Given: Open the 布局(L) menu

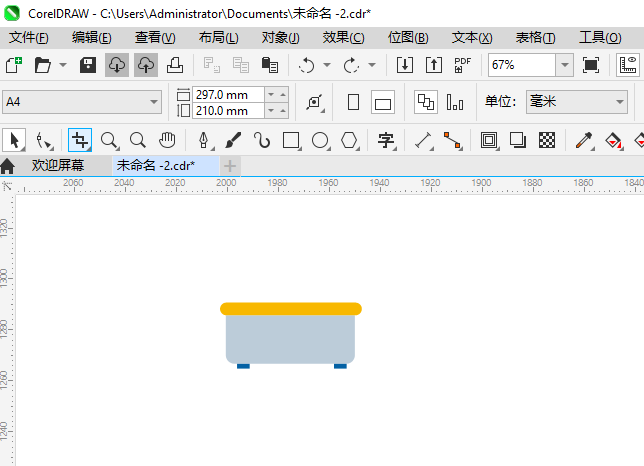Looking at the screenshot, I should [x=218, y=38].
